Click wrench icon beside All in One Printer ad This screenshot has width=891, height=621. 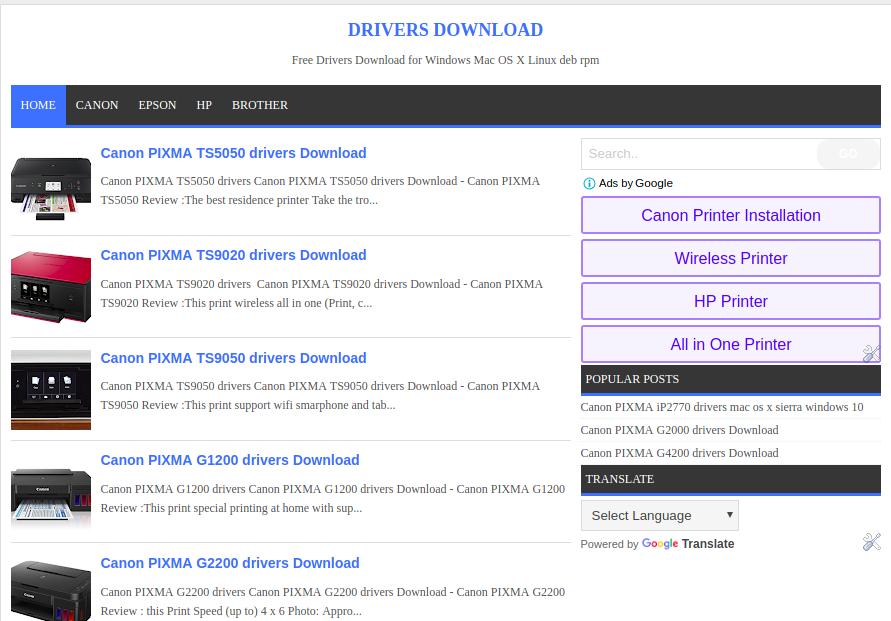[x=871, y=353]
